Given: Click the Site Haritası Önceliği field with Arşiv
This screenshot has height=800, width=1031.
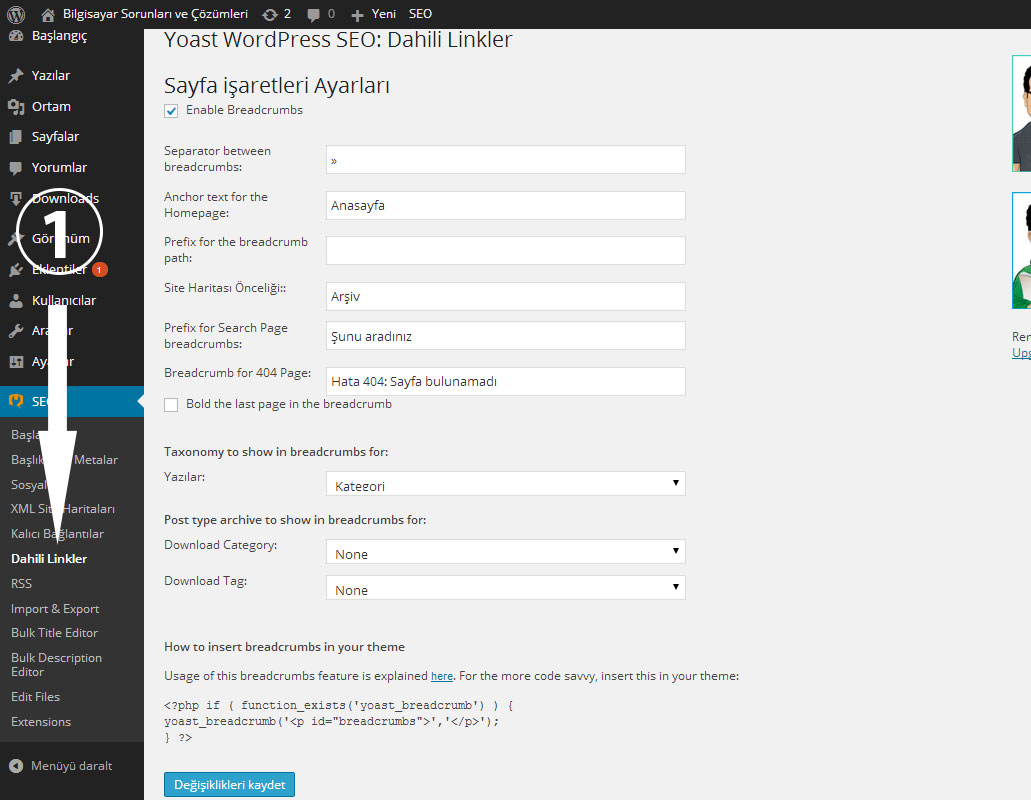Looking at the screenshot, I should pyautogui.click(x=506, y=296).
